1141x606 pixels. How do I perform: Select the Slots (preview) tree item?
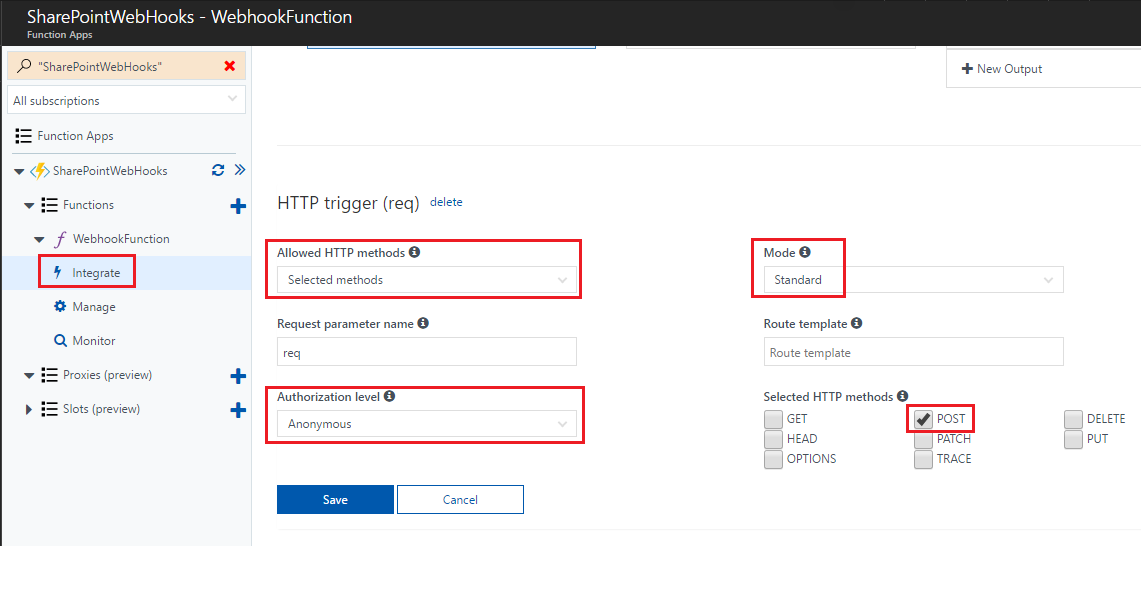(101, 409)
